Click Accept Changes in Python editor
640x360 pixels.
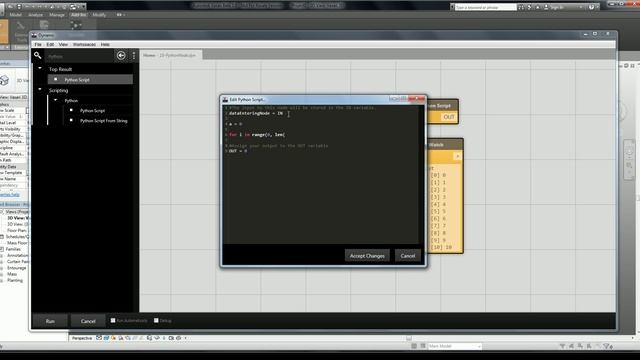pos(367,256)
